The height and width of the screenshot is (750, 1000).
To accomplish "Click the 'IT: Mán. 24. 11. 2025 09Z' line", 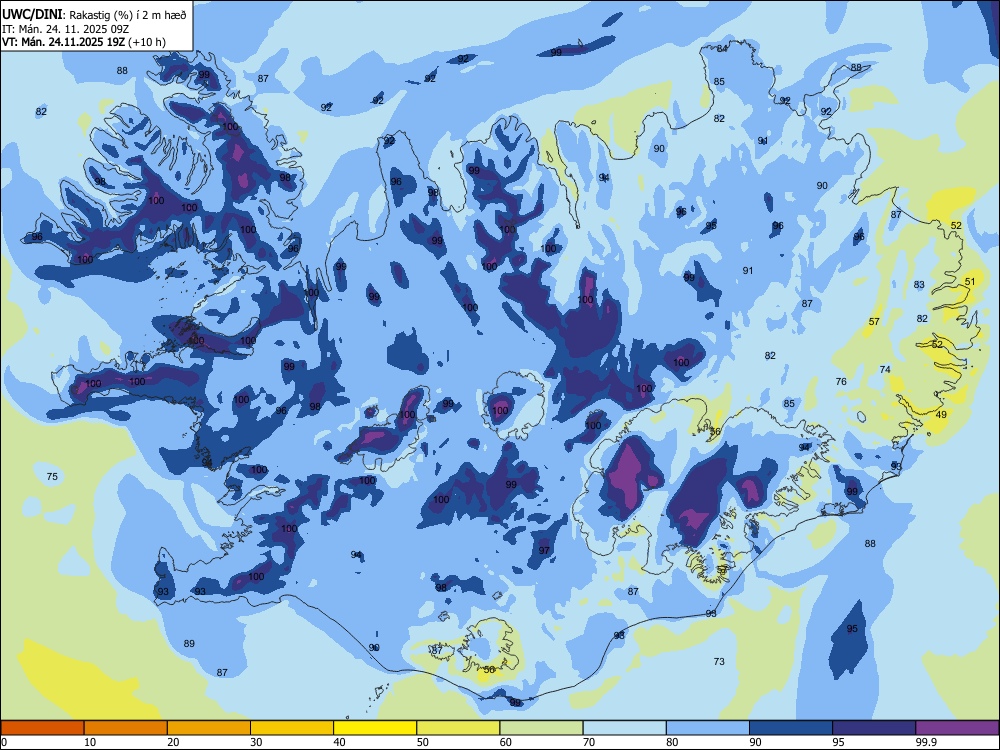I will click(x=67, y=29).
